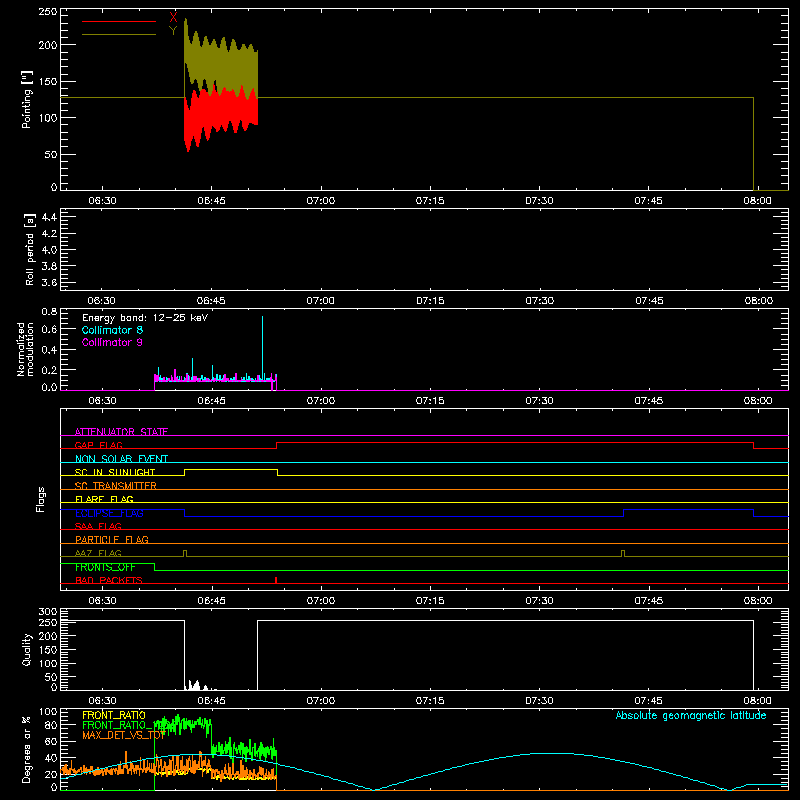Click the Normalized modulation axis title
This screenshot has width=800, height=800.
25,349
